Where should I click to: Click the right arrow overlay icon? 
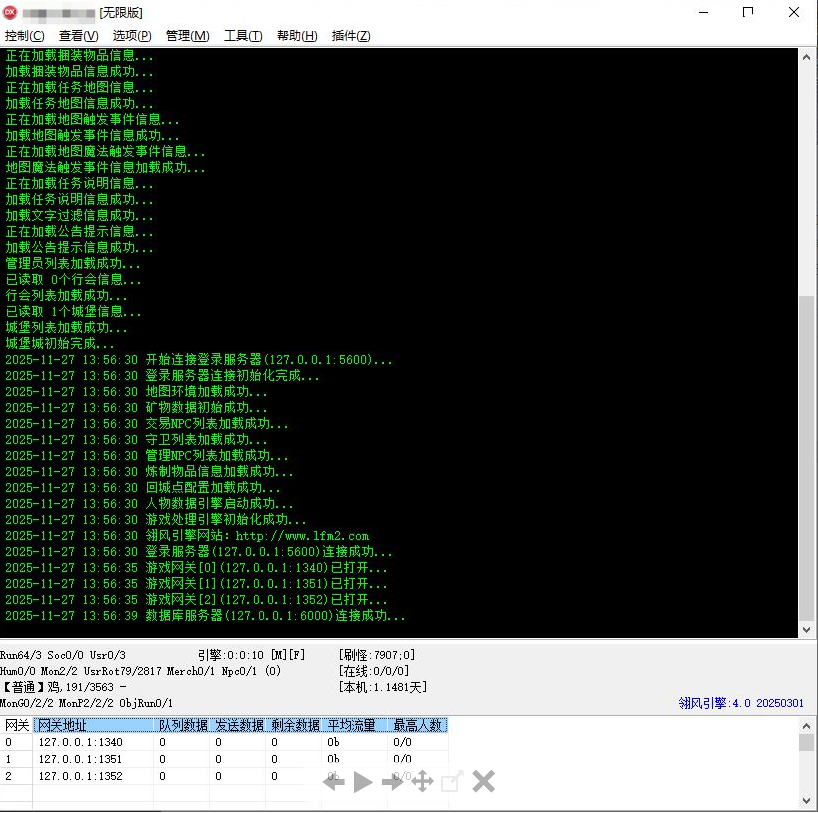pyautogui.click(x=393, y=782)
